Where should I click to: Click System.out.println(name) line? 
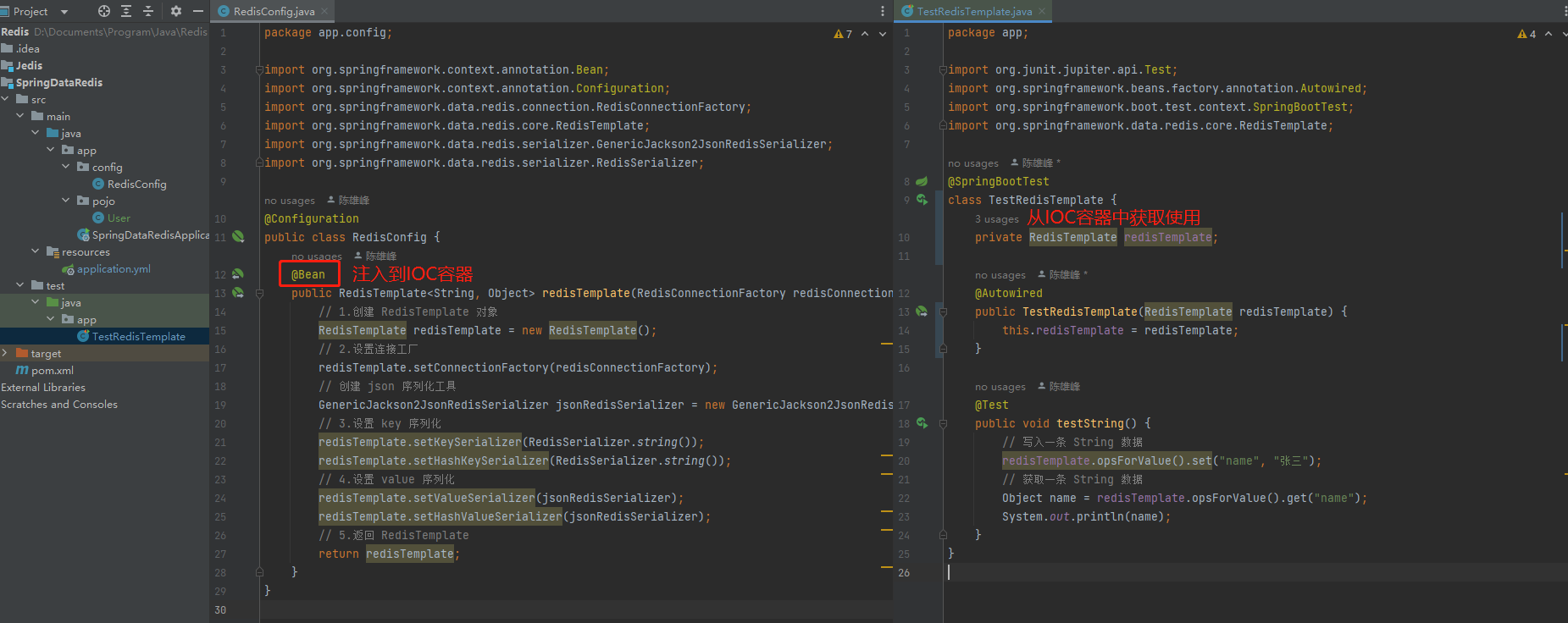point(1087,516)
